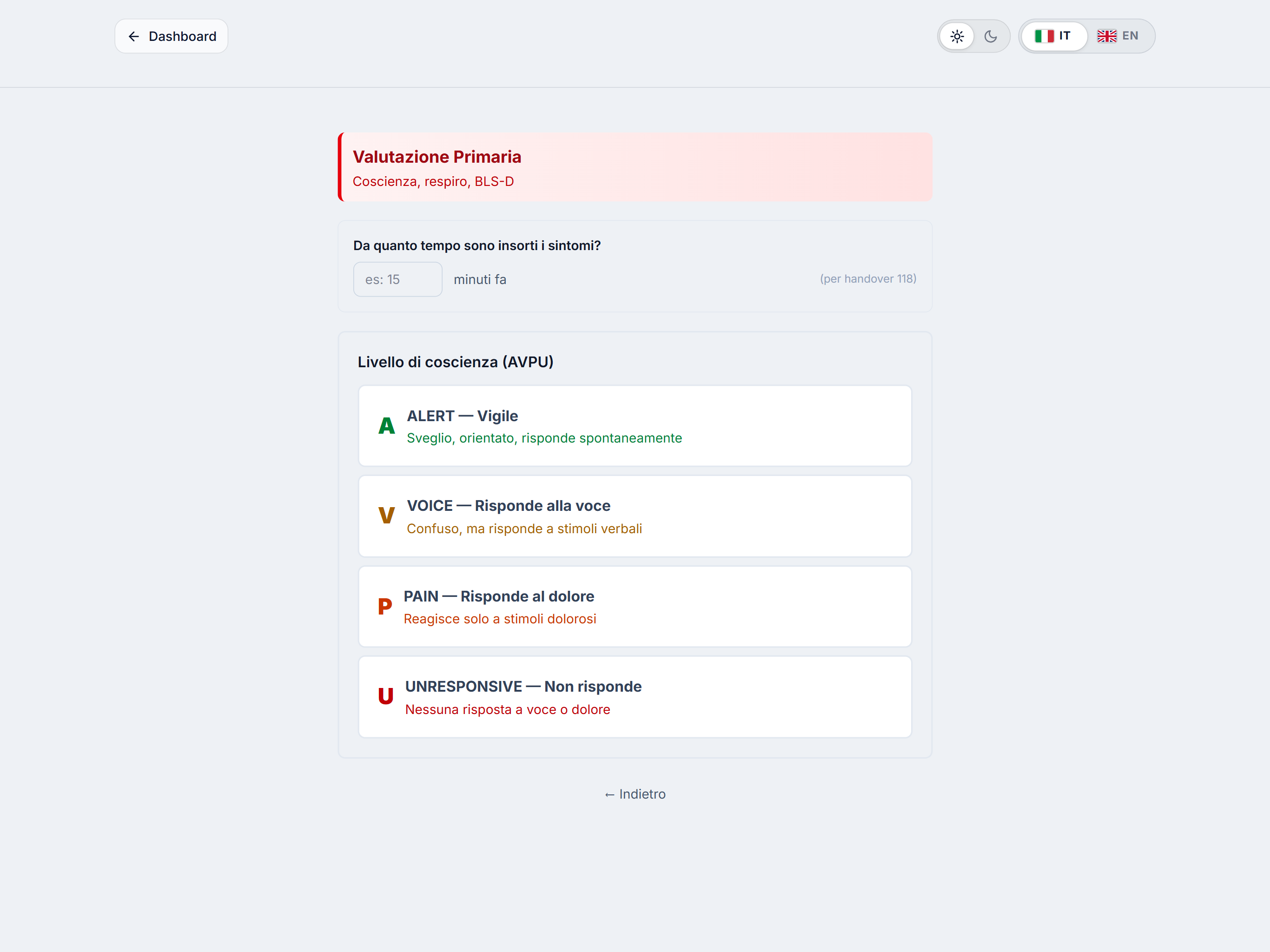
Task: Focus the symptom onset minutes field
Action: (397, 280)
